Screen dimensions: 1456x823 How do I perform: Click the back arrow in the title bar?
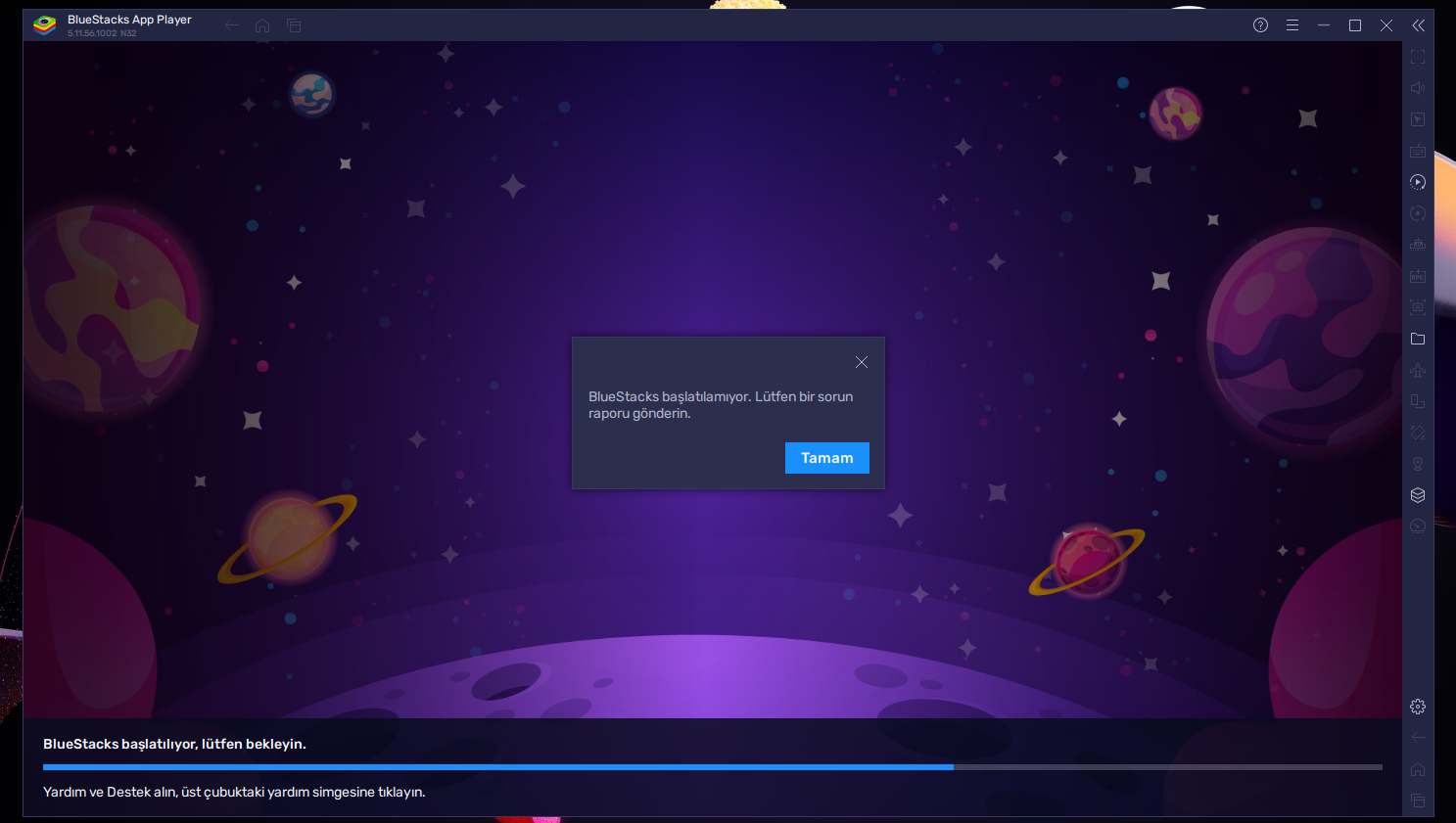pyautogui.click(x=232, y=25)
